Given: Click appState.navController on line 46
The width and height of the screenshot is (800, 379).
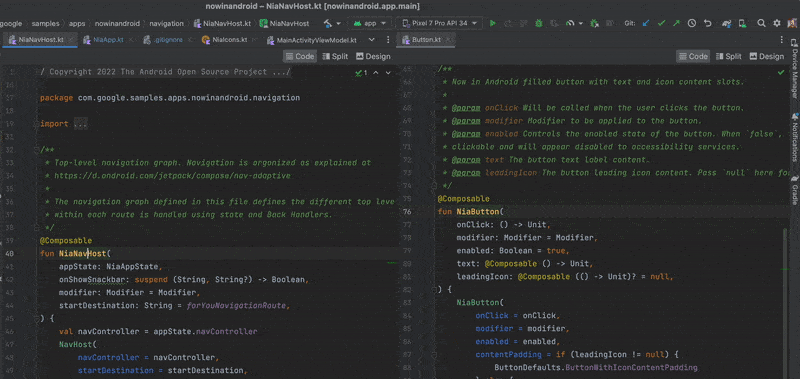Looking at the screenshot, I should (205, 332).
